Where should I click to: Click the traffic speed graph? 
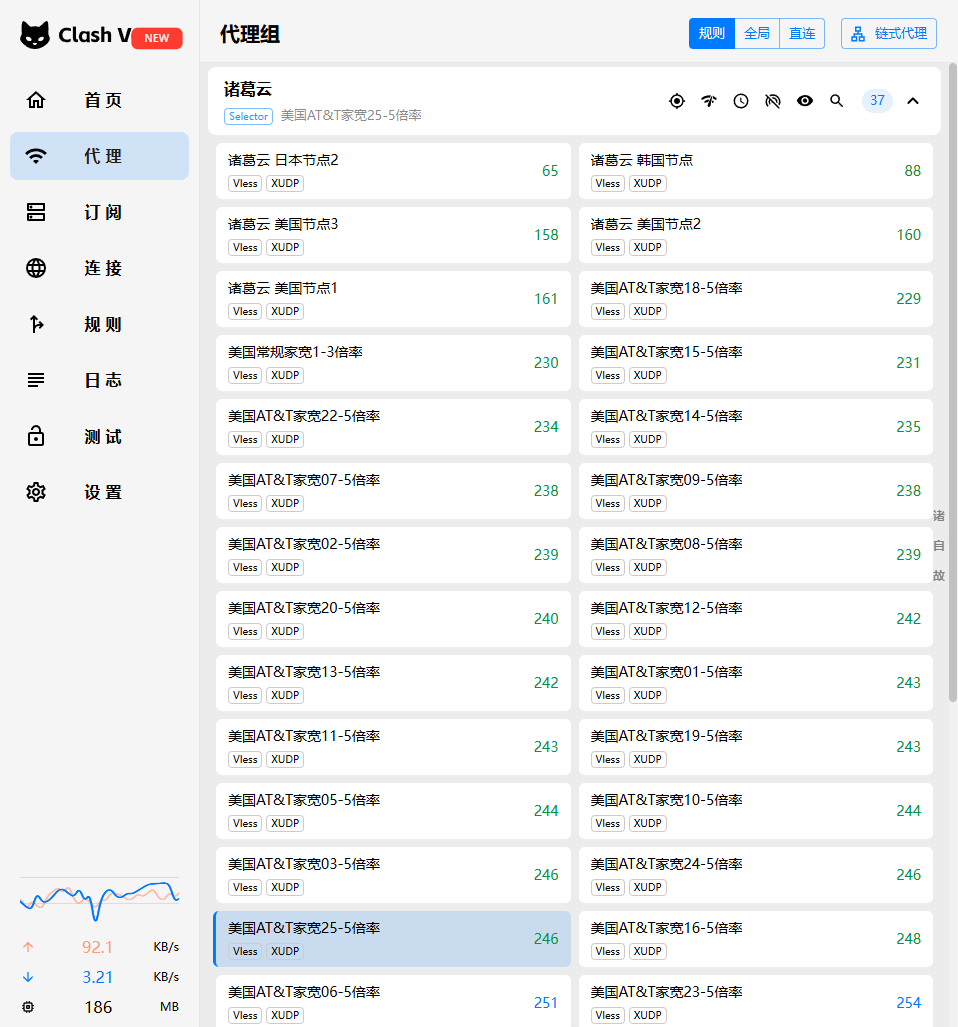pyautogui.click(x=100, y=901)
